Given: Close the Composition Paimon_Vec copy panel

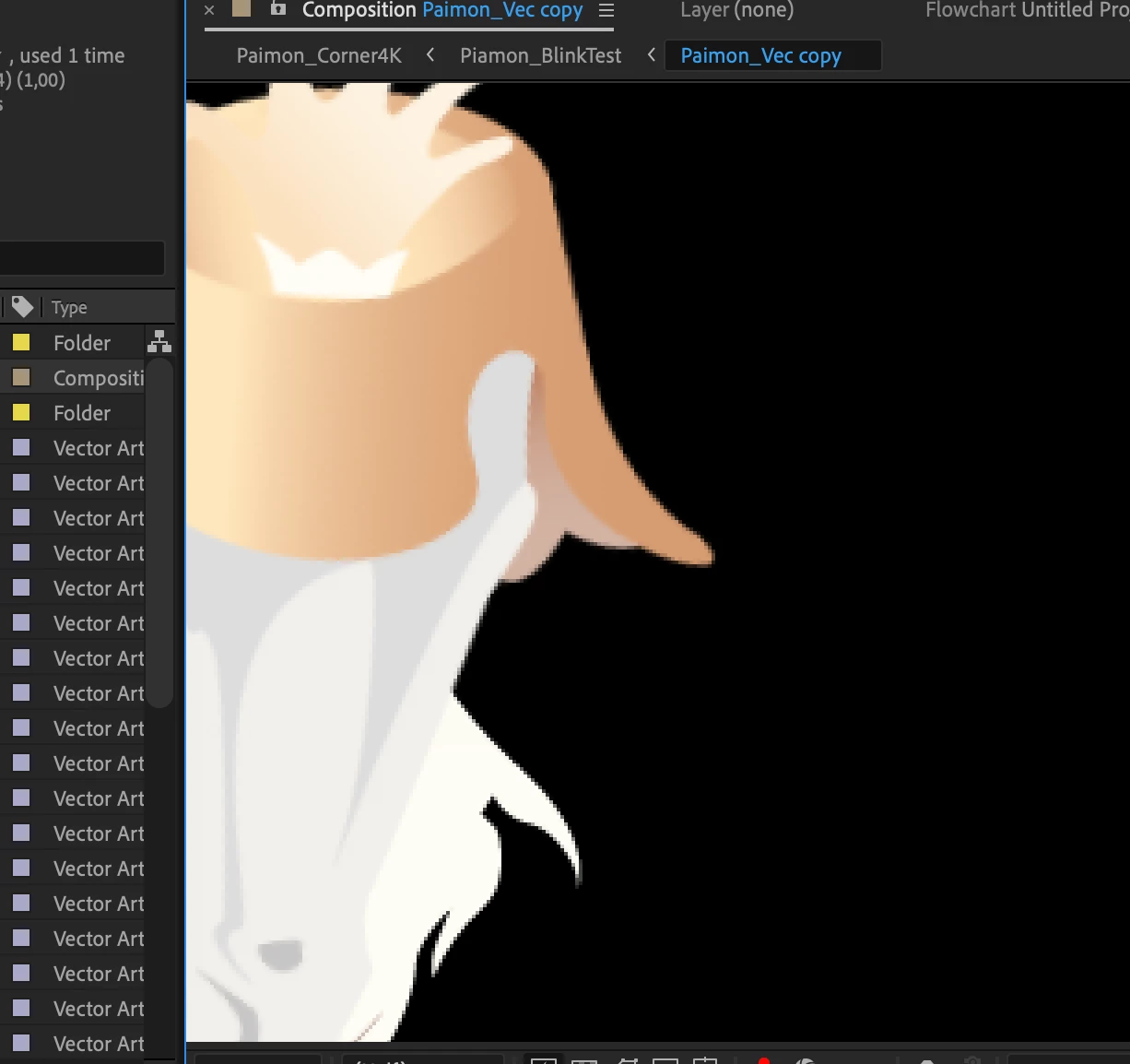Looking at the screenshot, I should (209, 10).
